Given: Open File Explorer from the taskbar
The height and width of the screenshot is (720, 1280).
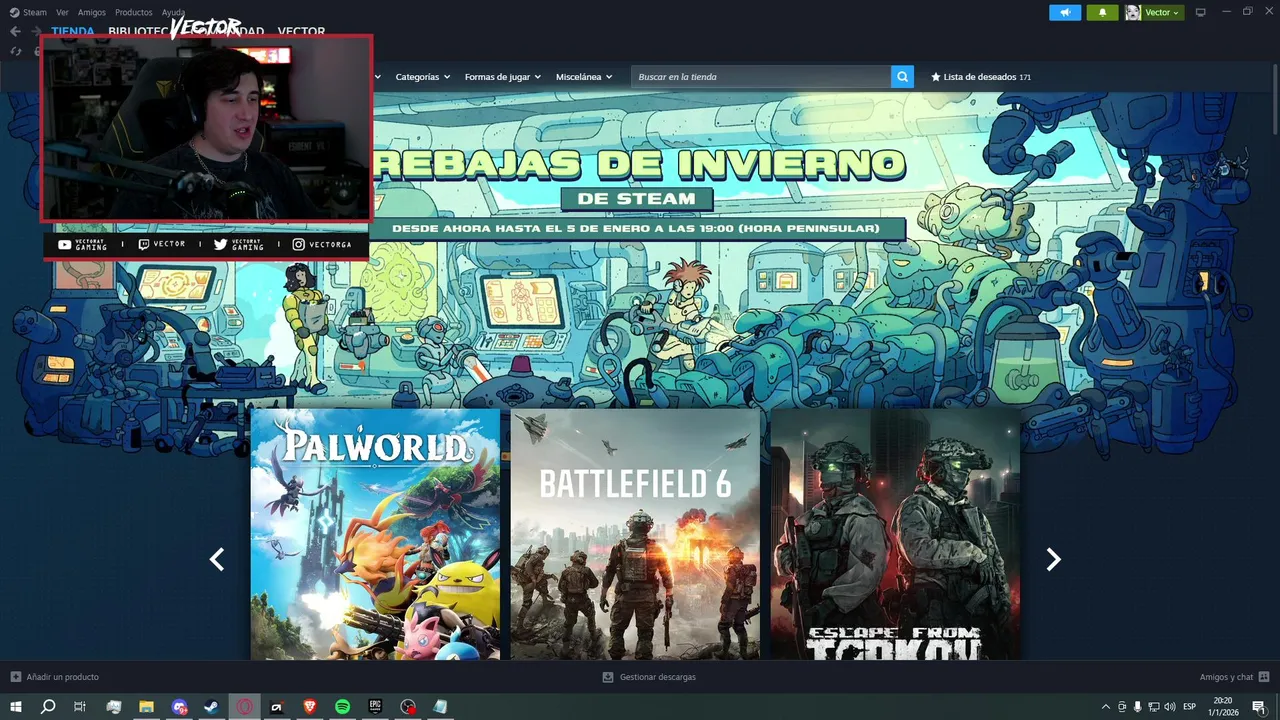Looking at the screenshot, I should 146,706.
